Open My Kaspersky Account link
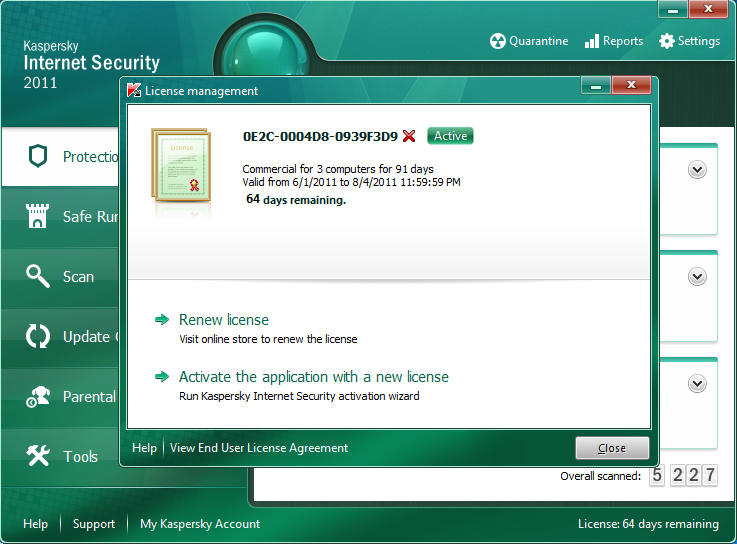Screen dimensions: 737x544 (x=200, y=524)
